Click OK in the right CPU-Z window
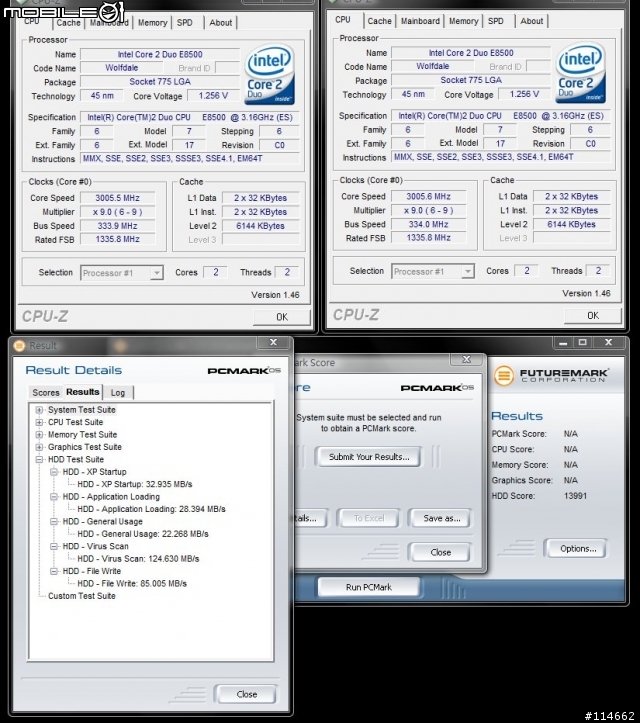This screenshot has height=724, width=640. pos(593,315)
